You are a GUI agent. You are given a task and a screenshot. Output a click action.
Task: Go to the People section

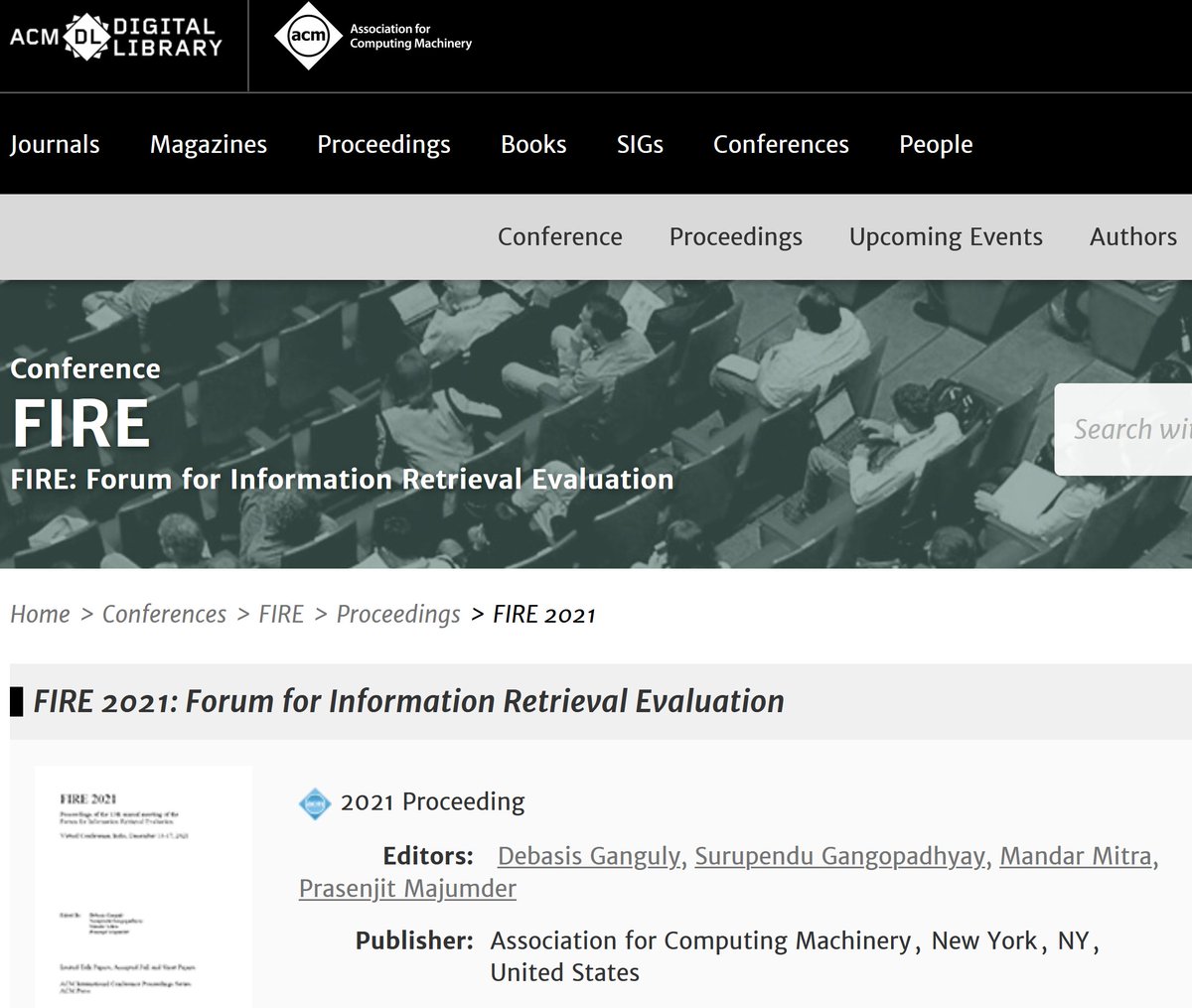click(x=936, y=145)
